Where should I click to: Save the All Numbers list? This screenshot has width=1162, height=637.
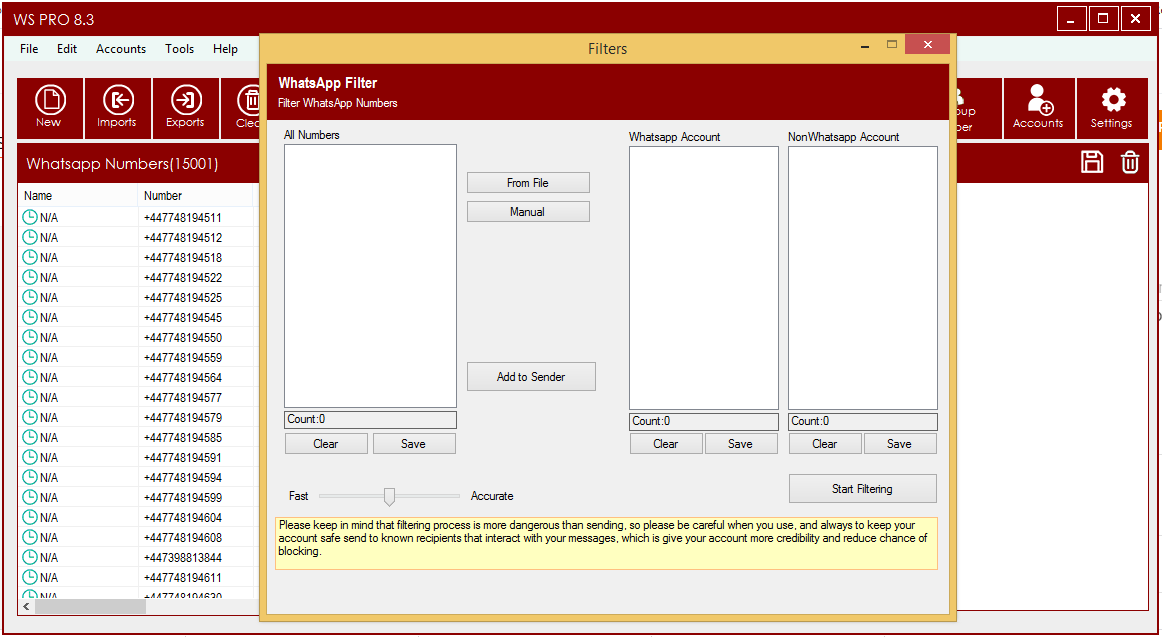click(414, 444)
